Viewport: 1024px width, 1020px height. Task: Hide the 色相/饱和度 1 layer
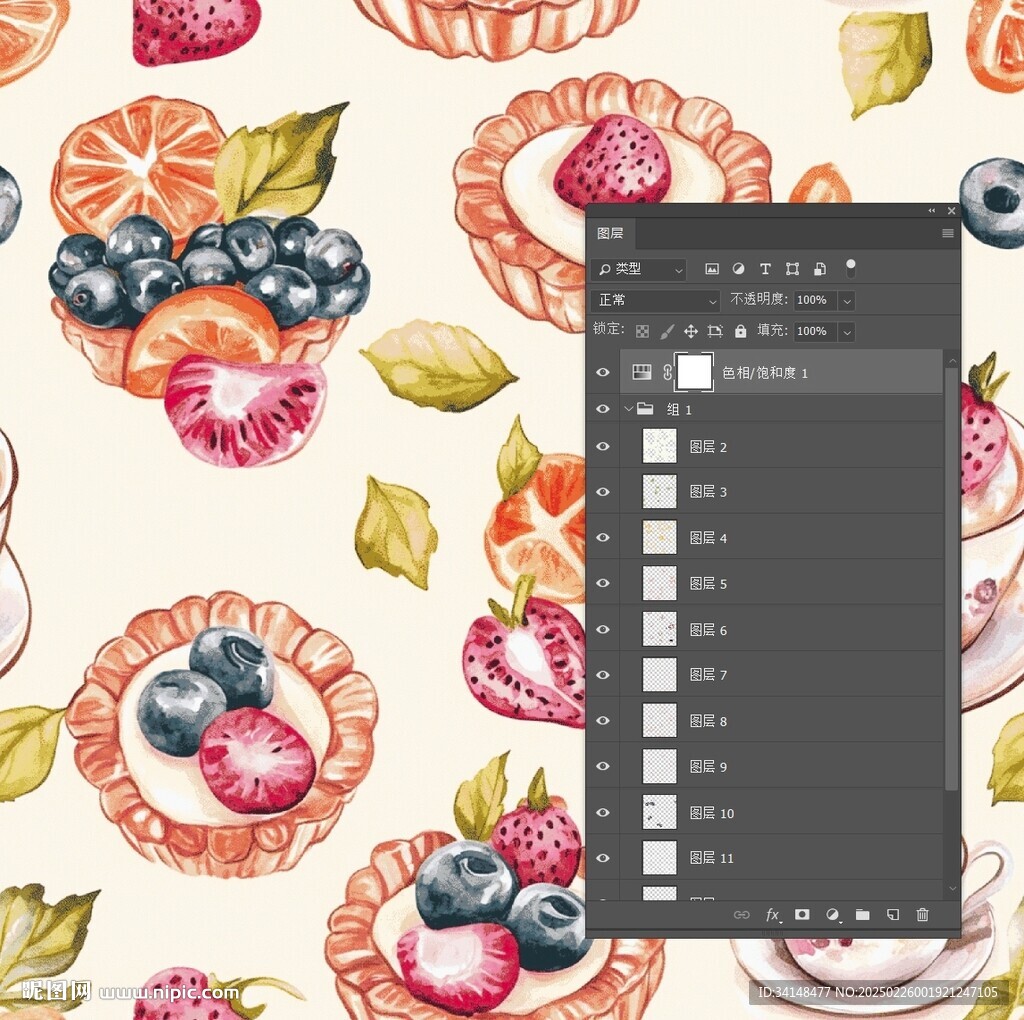602,372
